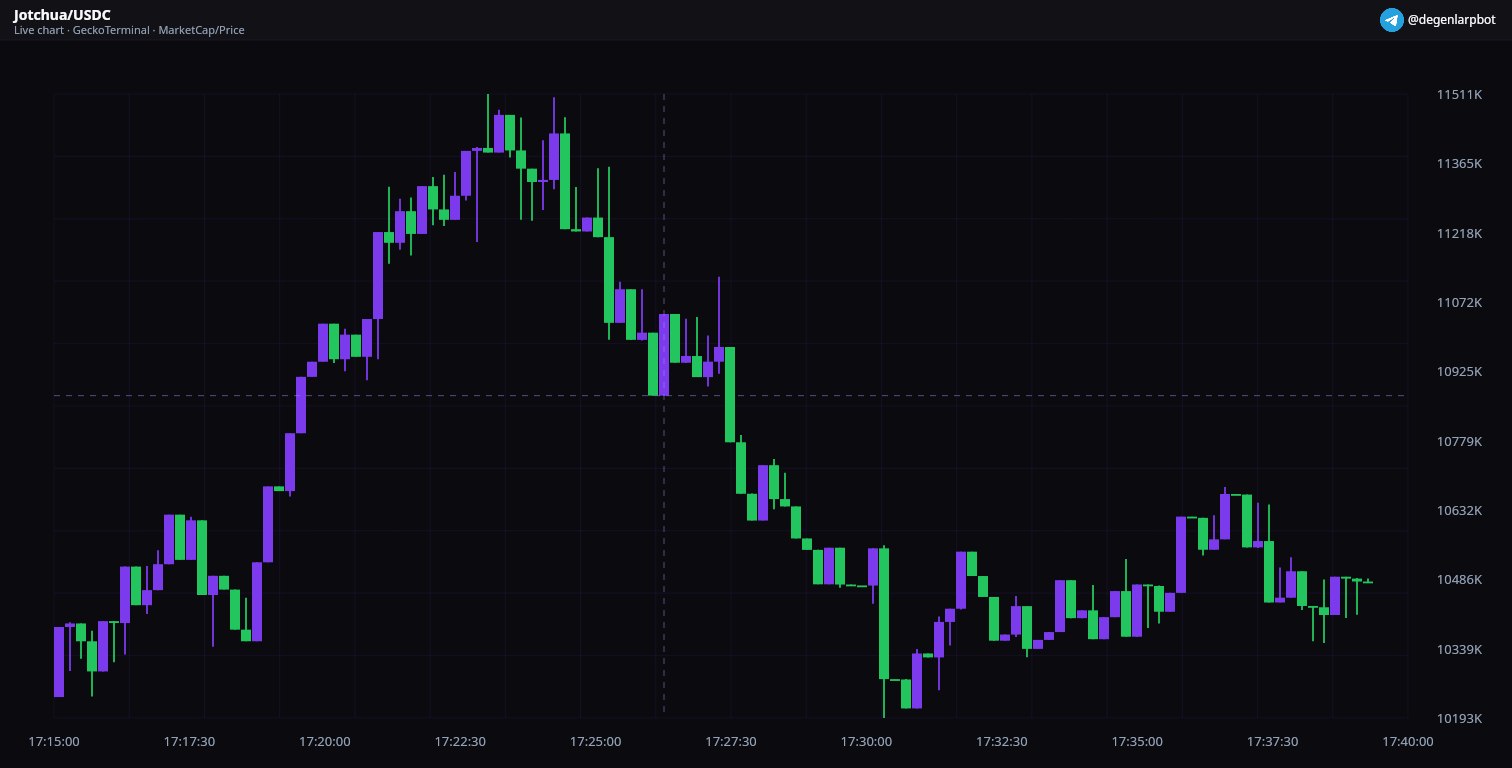Screen dimensions: 1512x768
Task: Click the 17:15:00 time axis label
Action: [54, 742]
